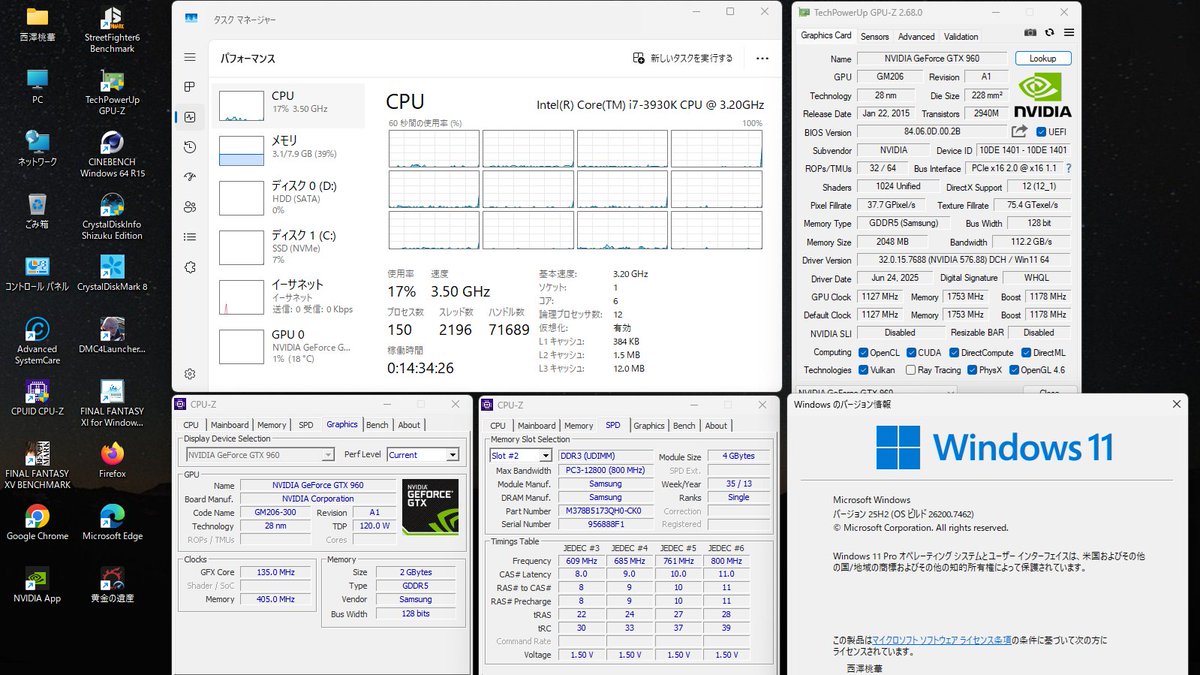This screenshot has width=1200, height=675.
Task: Click GPU-Z screenshot camera icon
Action: click(x=1031, y=34)
